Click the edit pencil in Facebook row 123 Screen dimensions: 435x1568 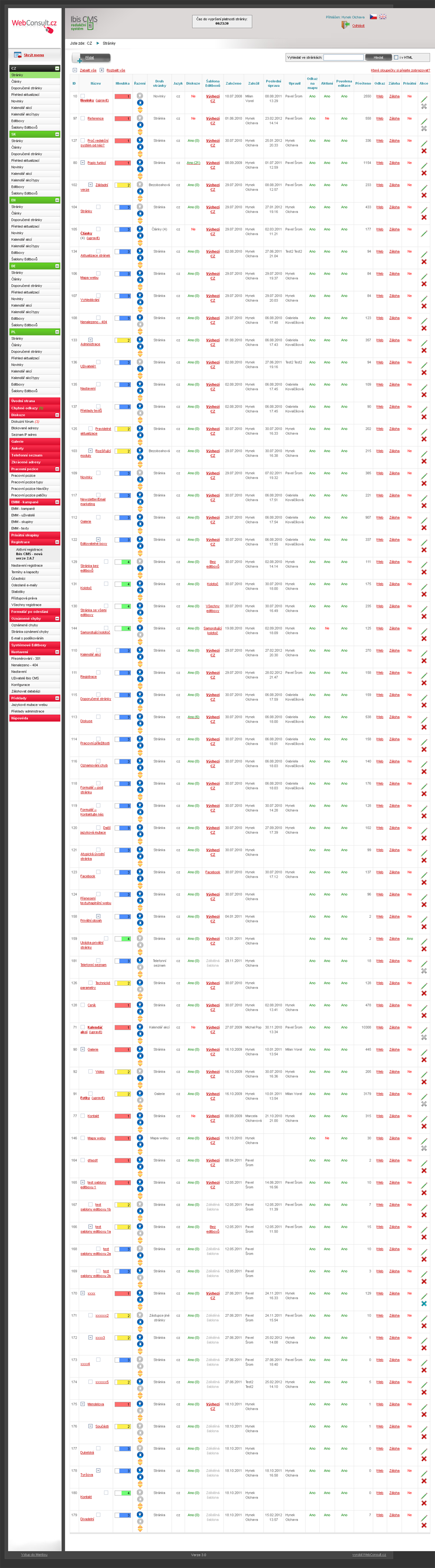(424, 875)
